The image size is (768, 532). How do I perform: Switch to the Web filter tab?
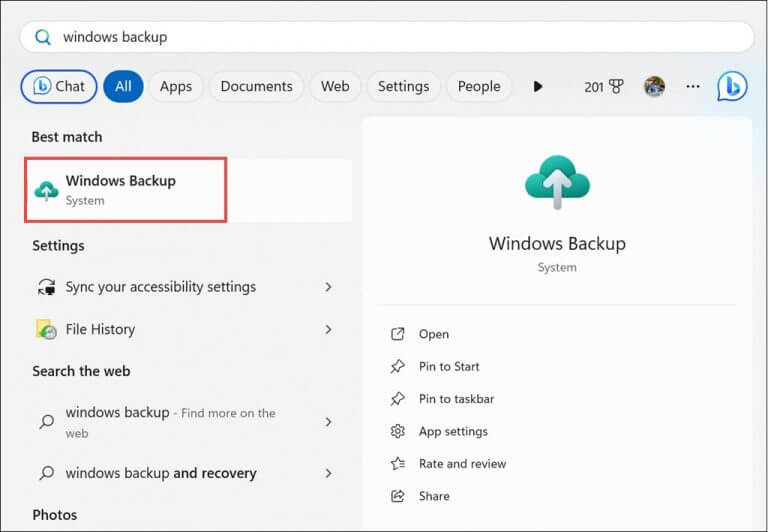[335, 87]
